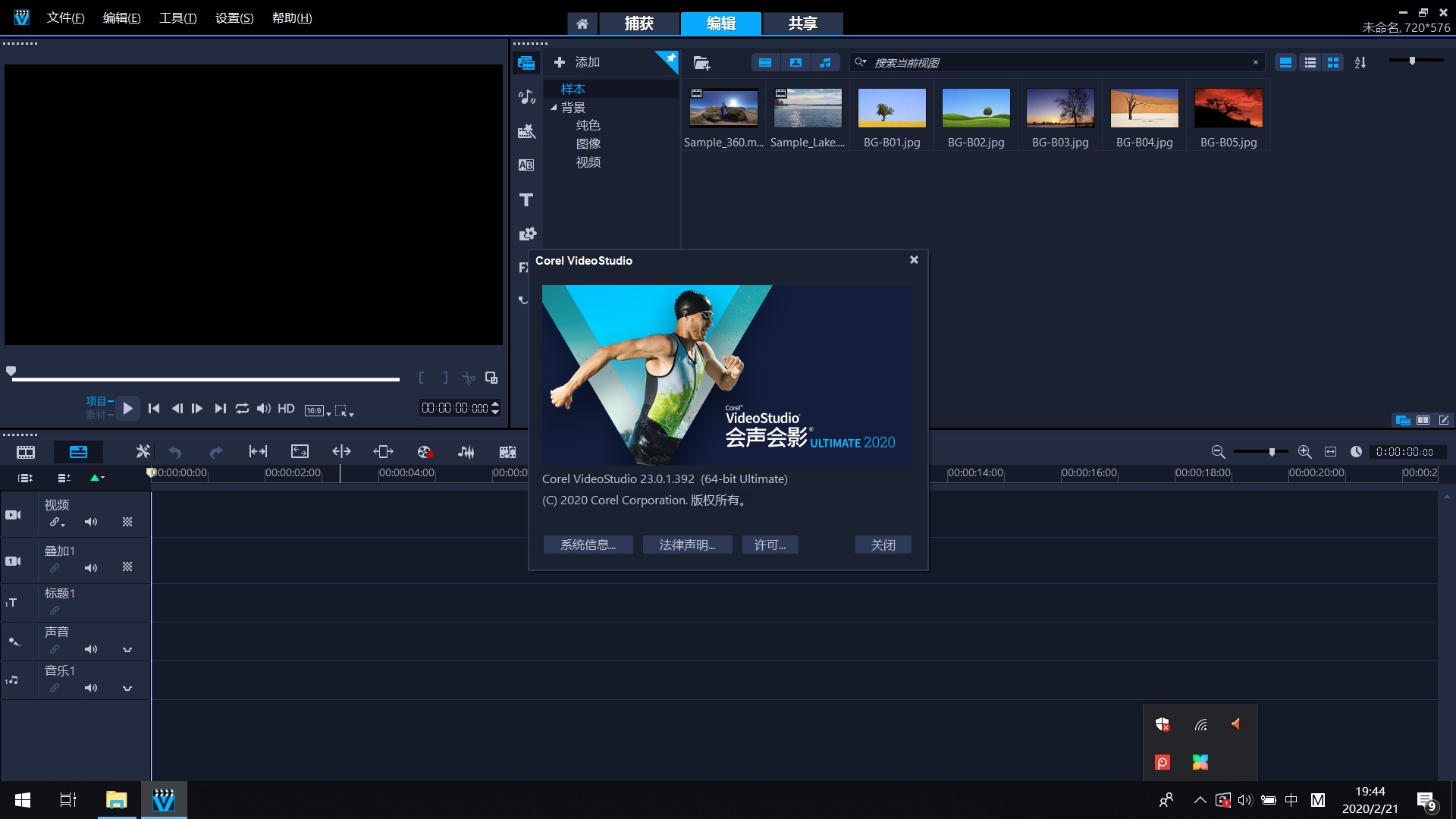Open the Sound/Audio library sidebar icon
Screen dimensions: 1456x819
pos(526,97)
